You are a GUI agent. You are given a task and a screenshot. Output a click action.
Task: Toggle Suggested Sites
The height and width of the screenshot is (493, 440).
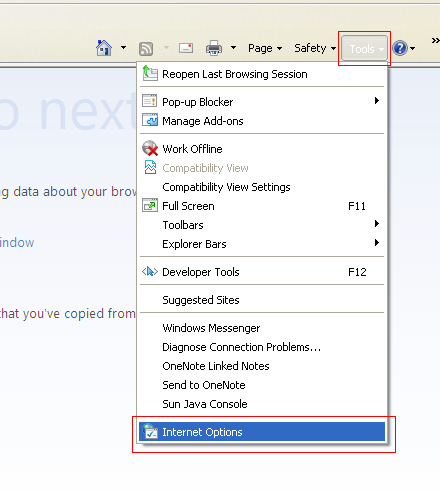pos(262,300)
